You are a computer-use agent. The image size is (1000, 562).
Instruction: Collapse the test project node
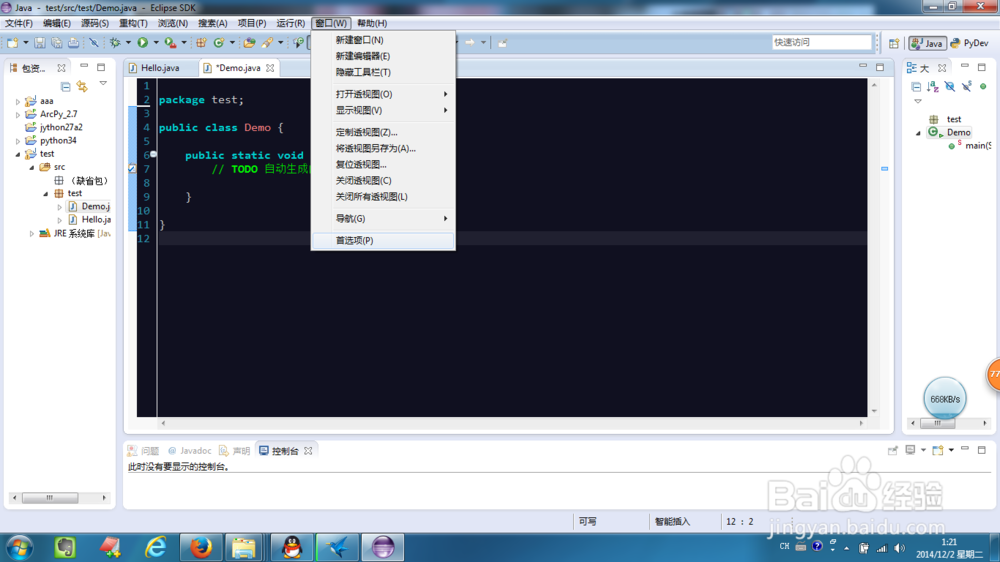tap(18, 154)
